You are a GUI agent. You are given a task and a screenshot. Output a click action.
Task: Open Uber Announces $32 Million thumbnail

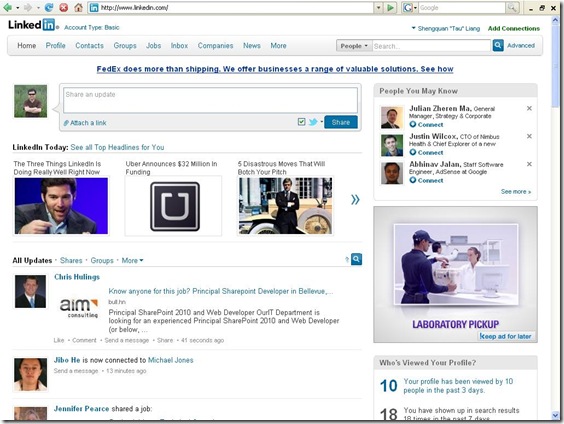(173, 206)
